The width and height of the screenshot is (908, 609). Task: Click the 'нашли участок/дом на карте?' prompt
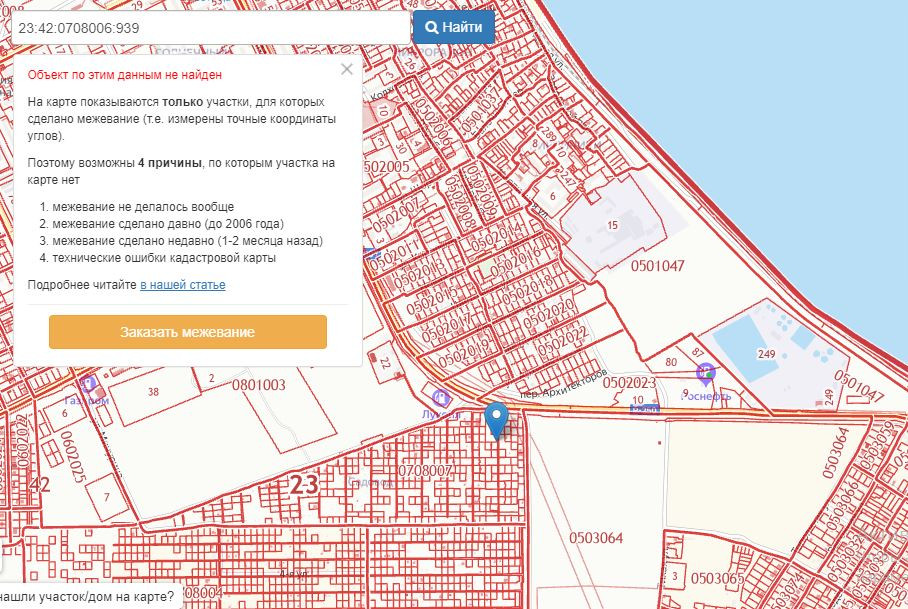87,597
